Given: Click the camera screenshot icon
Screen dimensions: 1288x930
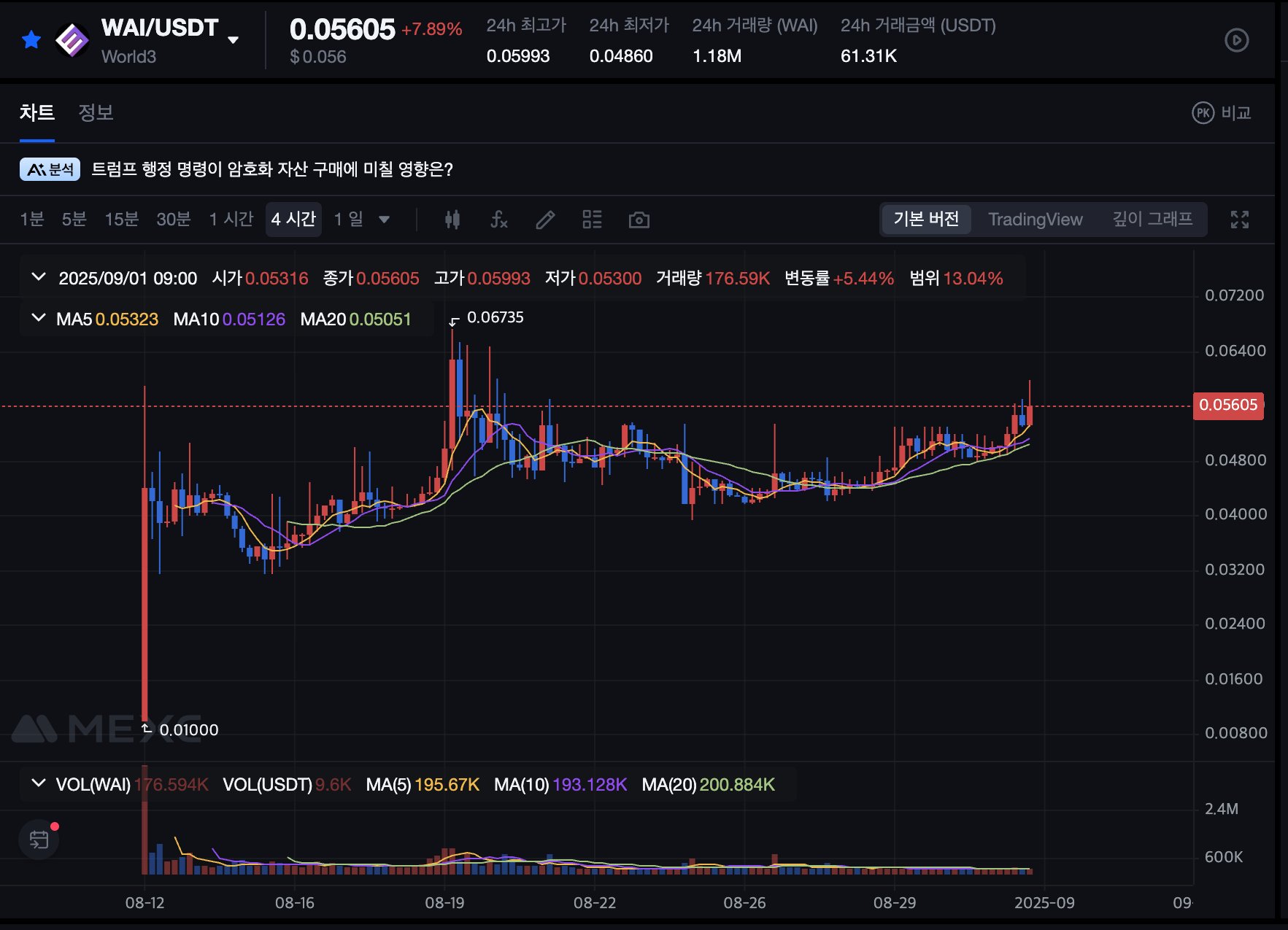Looking at the screenshot, I should tap(639, 220).
